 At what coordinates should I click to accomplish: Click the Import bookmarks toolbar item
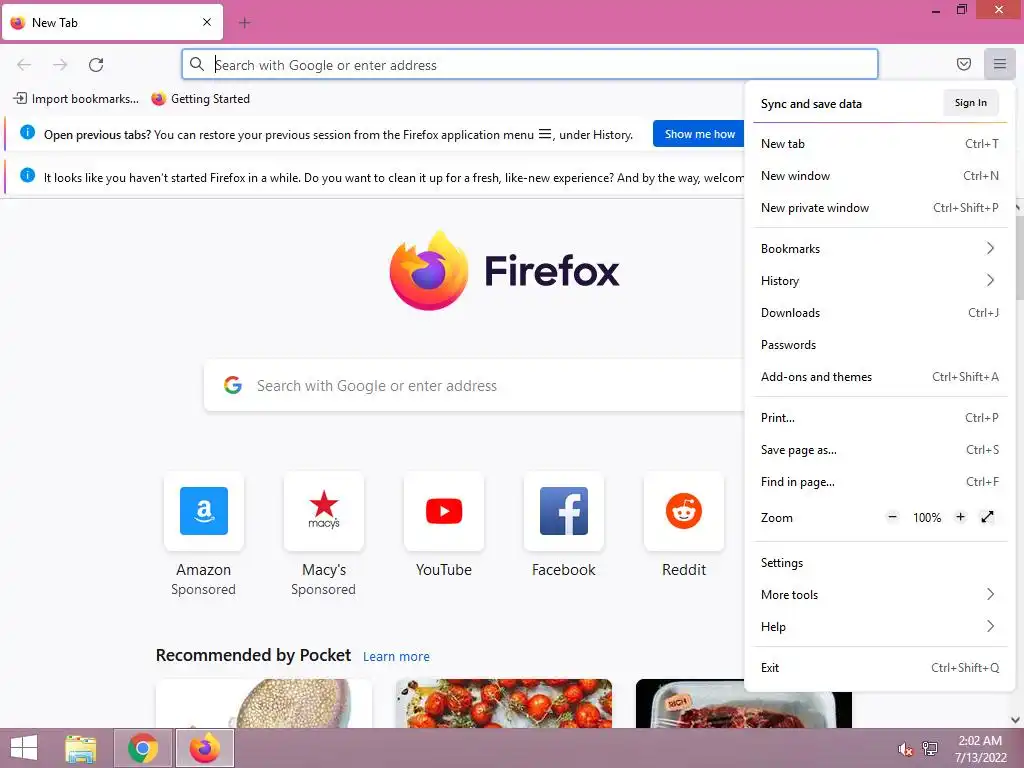76,99
